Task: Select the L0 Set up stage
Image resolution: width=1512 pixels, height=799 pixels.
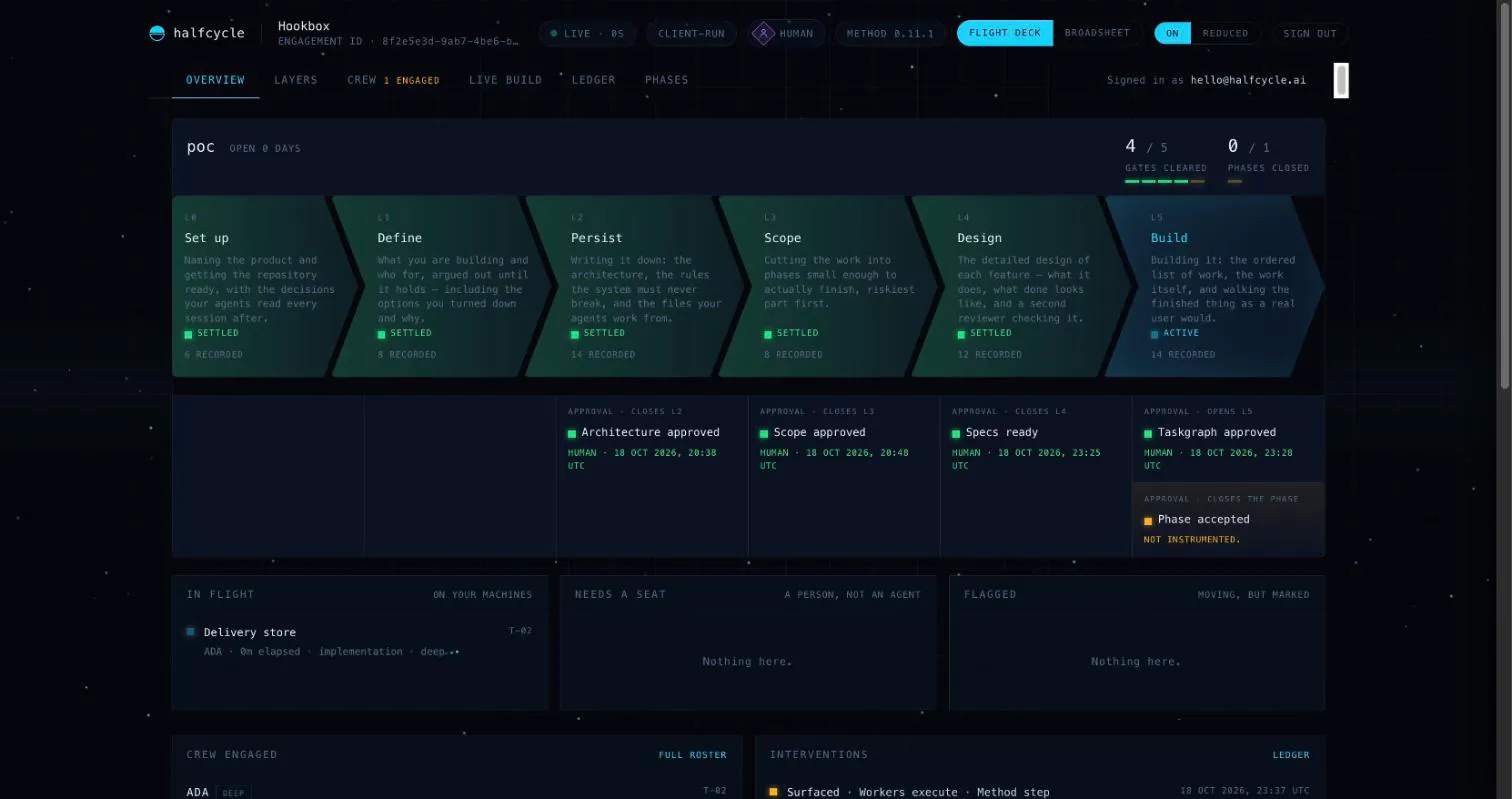Action: coord(264,286)
